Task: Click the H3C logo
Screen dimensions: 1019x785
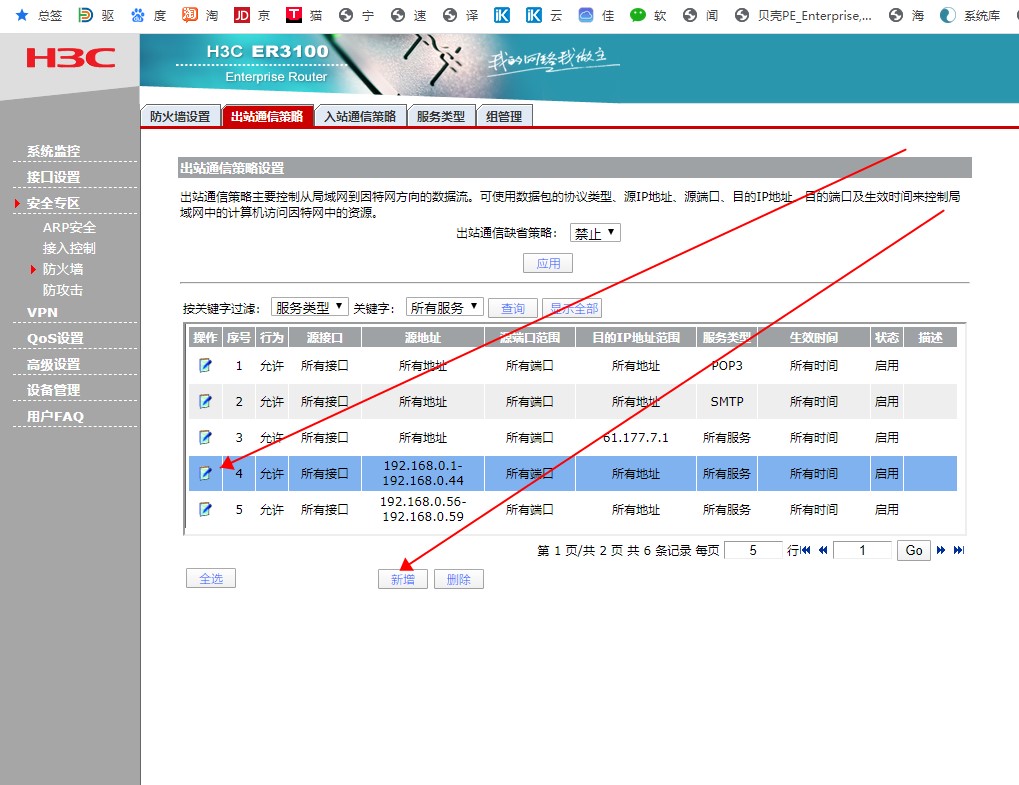Action: [x=70, y=58]
